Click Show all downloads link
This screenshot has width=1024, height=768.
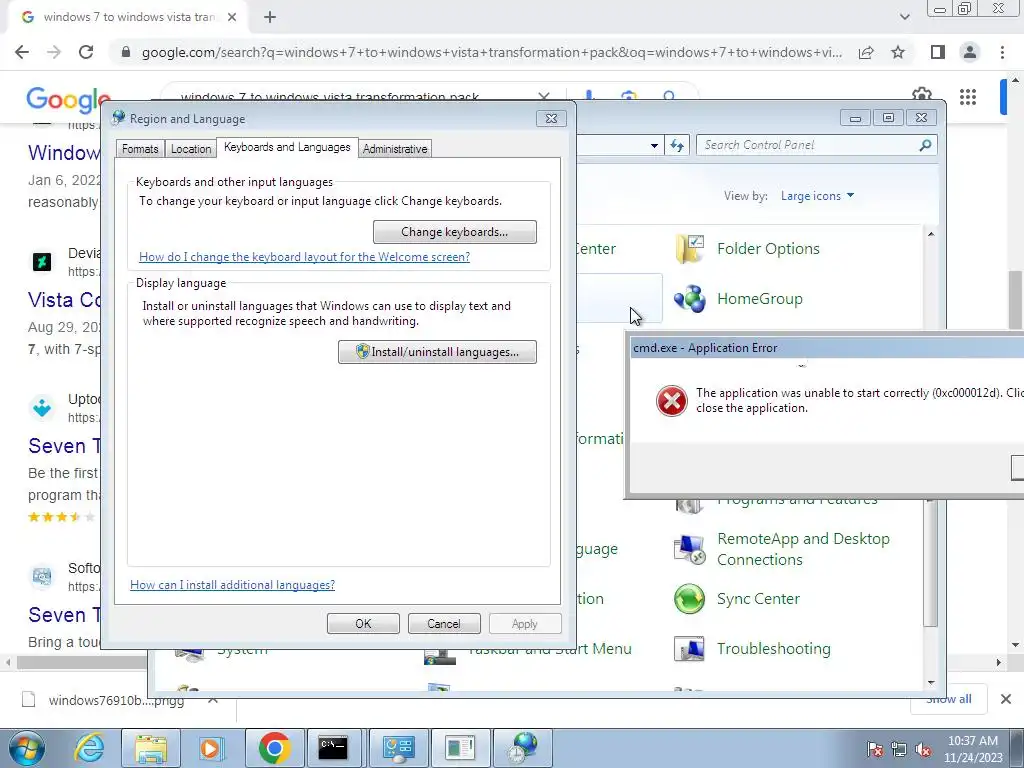click(x=949, y=699)
